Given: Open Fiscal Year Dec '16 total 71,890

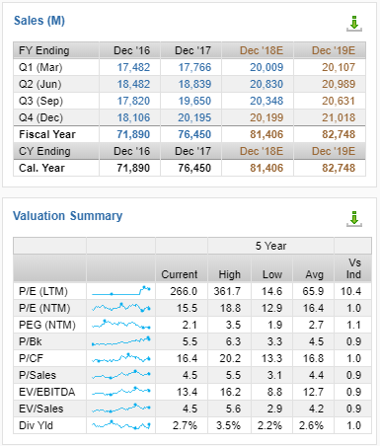Looking at the screenshot, I should coord(133,134).
